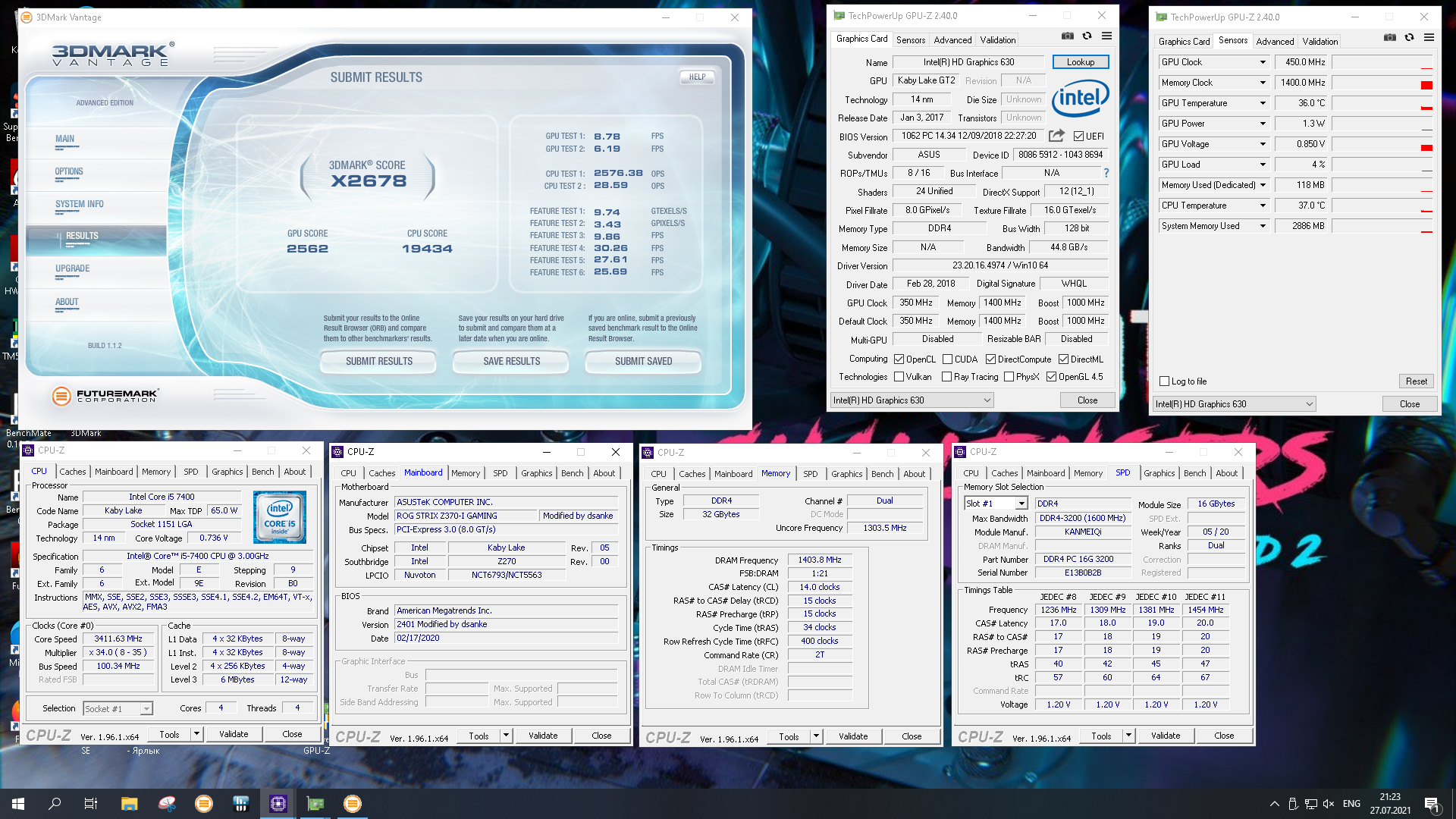Click the GPU Temperature sensor graph

(1382, 103)
